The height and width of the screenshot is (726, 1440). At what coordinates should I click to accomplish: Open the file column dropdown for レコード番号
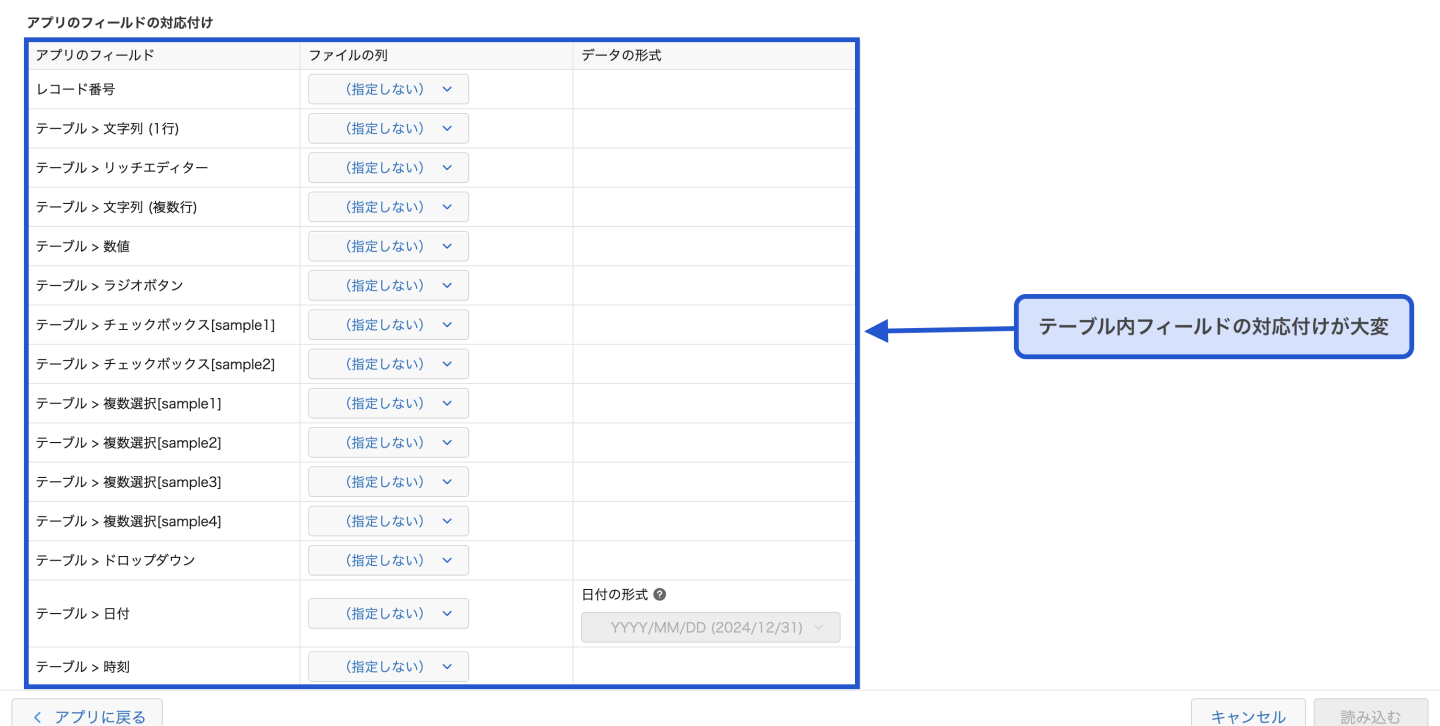point(388,89)
